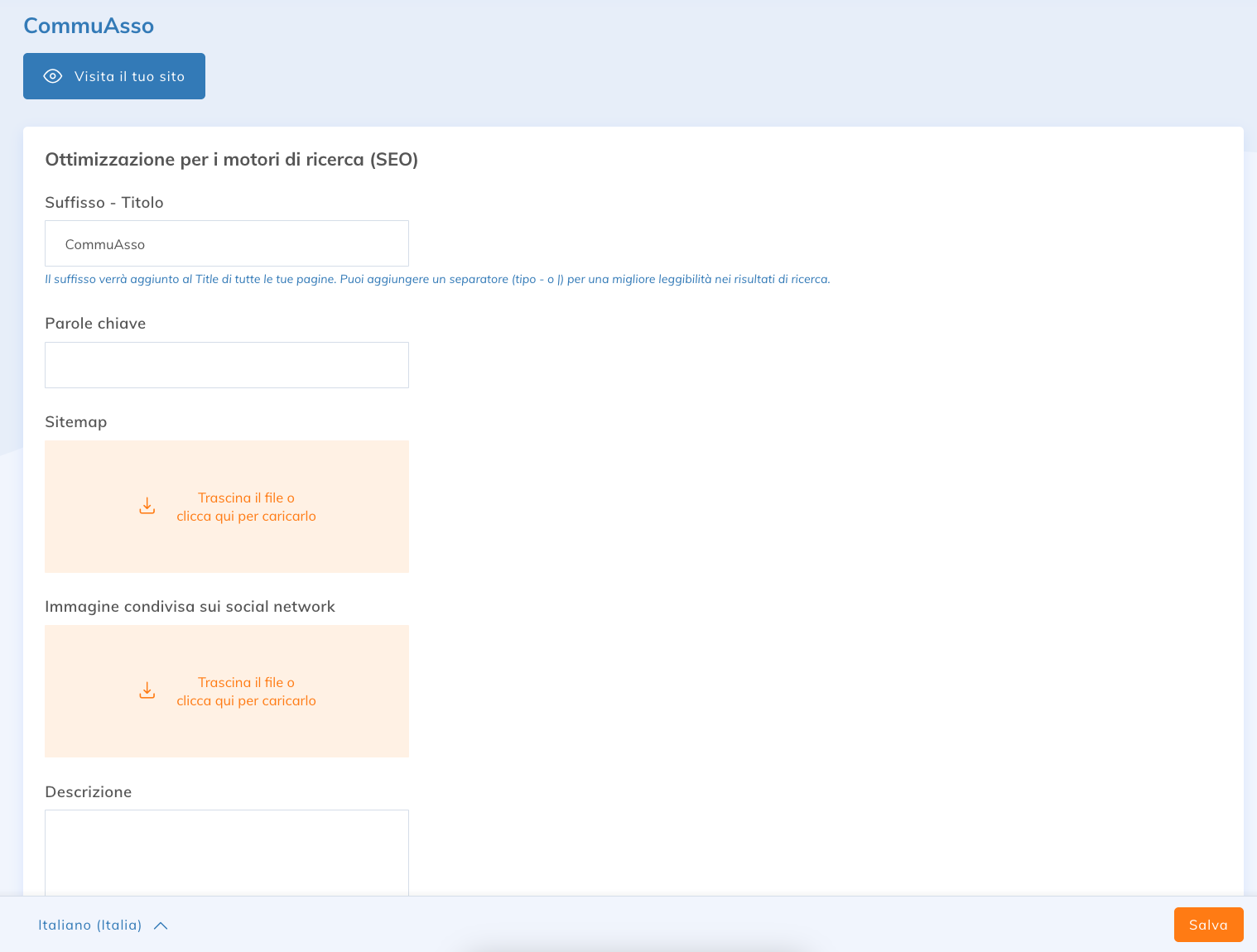This screenshot has height=952, width=1257.
Task: Click inside the Descrizione text area
Action: [x=227, y=851]
